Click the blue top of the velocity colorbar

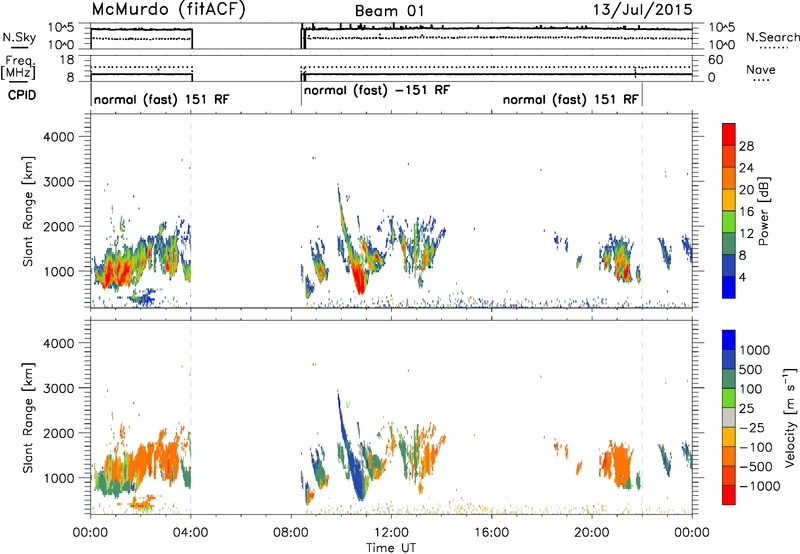tap(729, 340)
